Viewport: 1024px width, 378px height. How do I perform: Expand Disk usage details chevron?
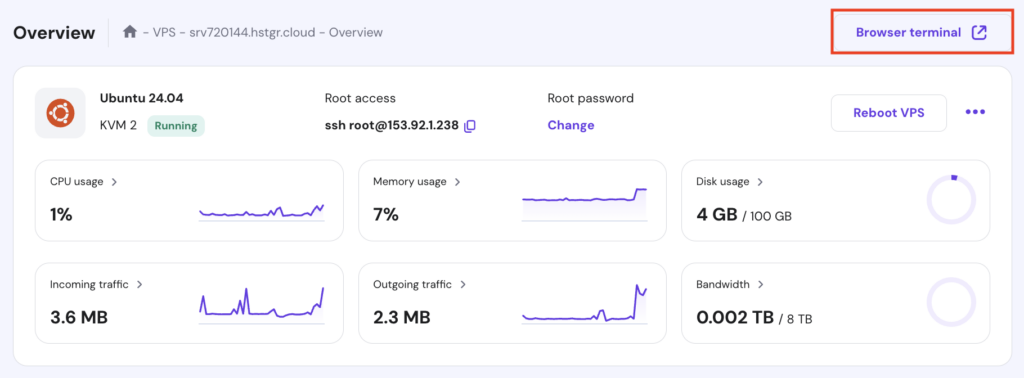pos(760,181)
